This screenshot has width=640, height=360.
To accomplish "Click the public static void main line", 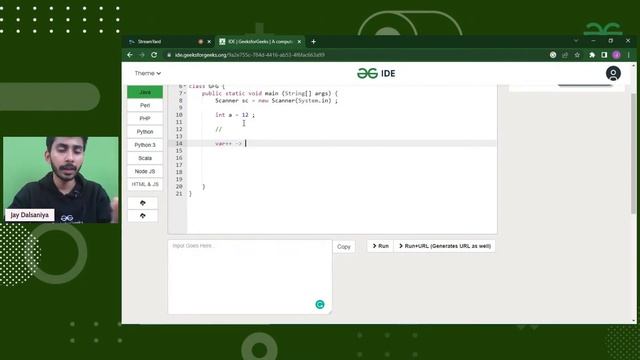I will (270, 93).
